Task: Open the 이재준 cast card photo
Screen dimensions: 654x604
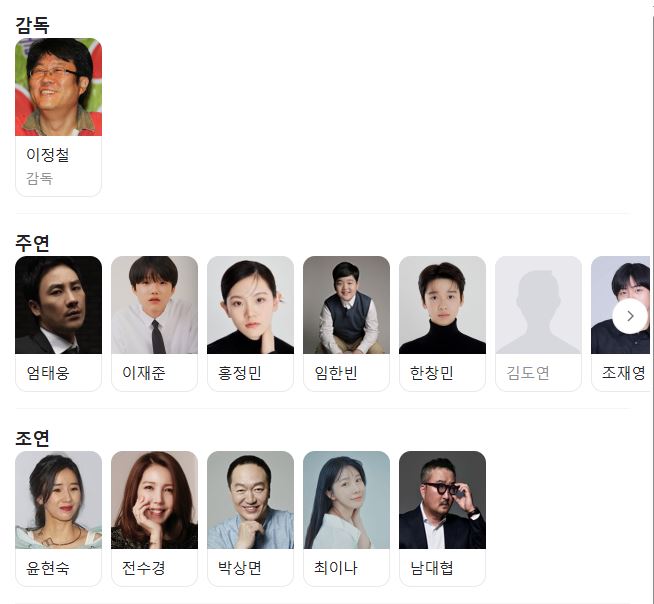Action: tap(154, 305)
